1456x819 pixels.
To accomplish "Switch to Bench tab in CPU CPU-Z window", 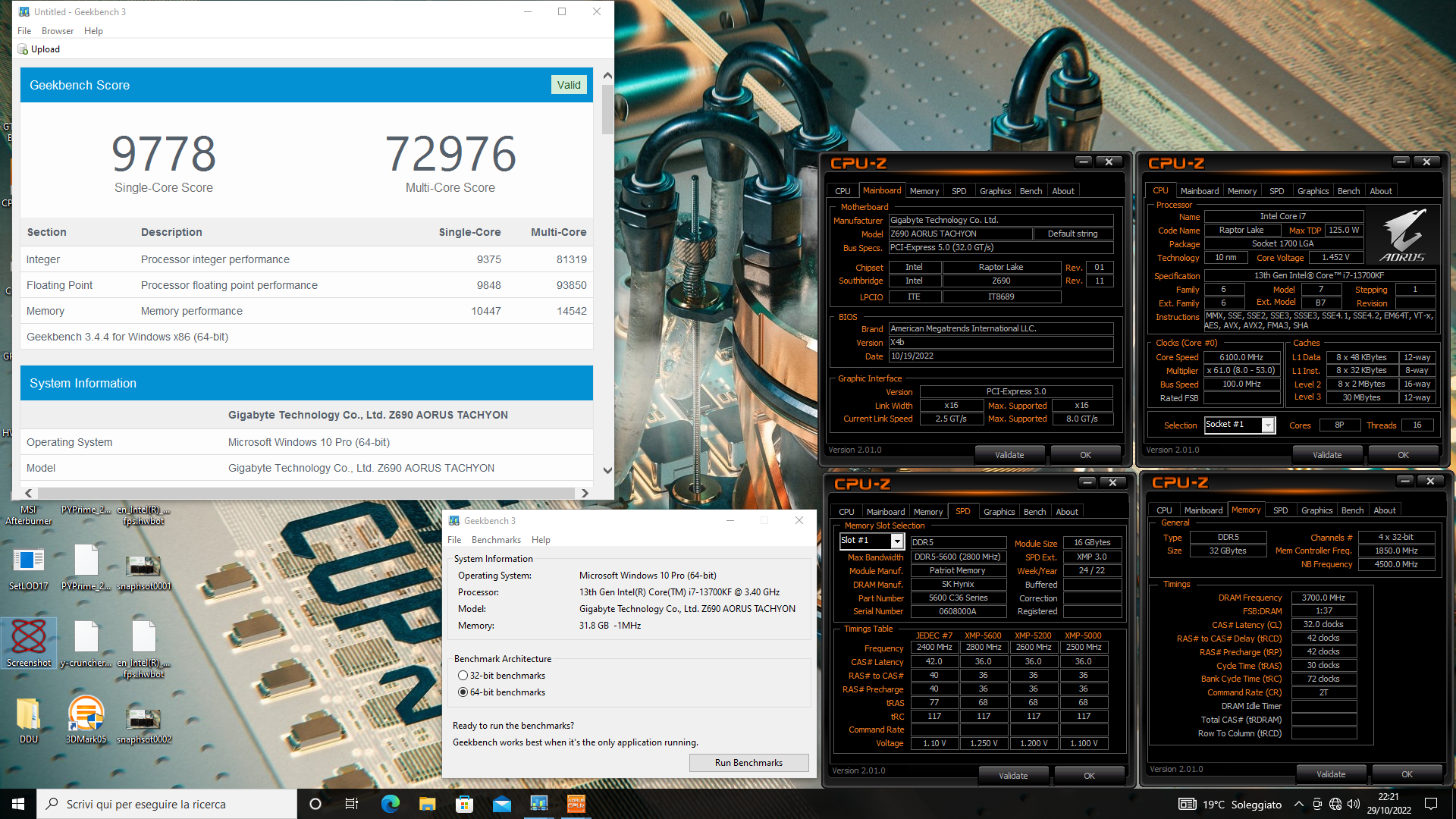I will coord(1348,191).
